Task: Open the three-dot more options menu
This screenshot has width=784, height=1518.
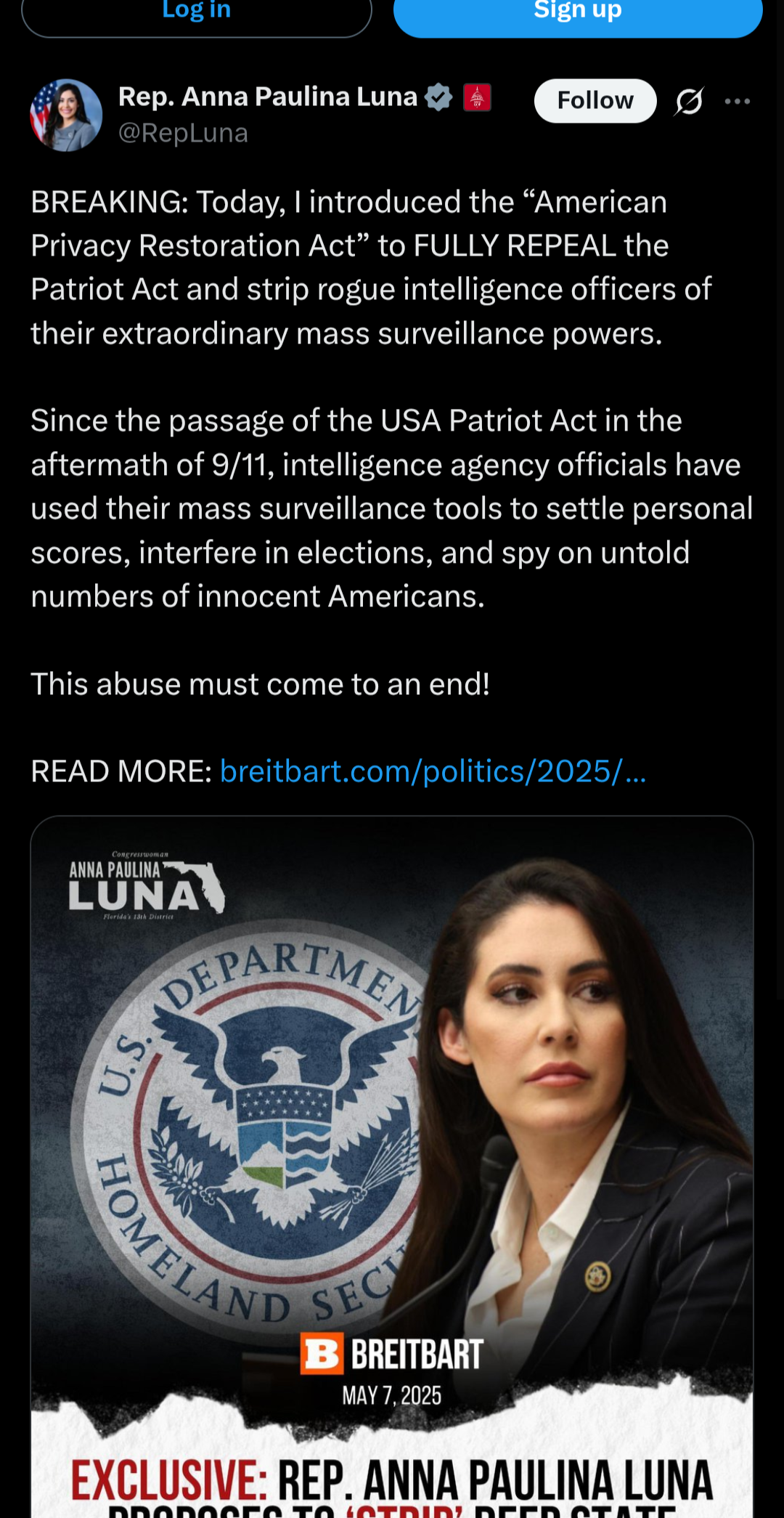Action: click(738, 101)
